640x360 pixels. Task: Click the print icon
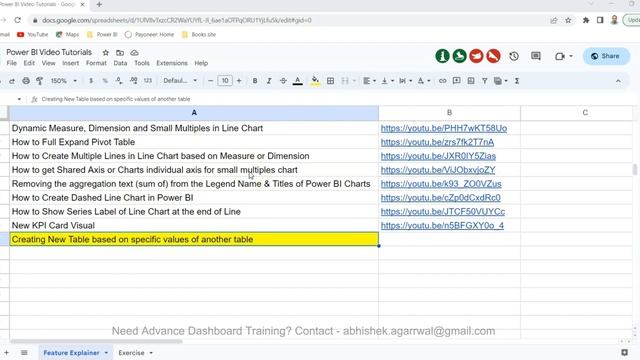pos(26,81)
